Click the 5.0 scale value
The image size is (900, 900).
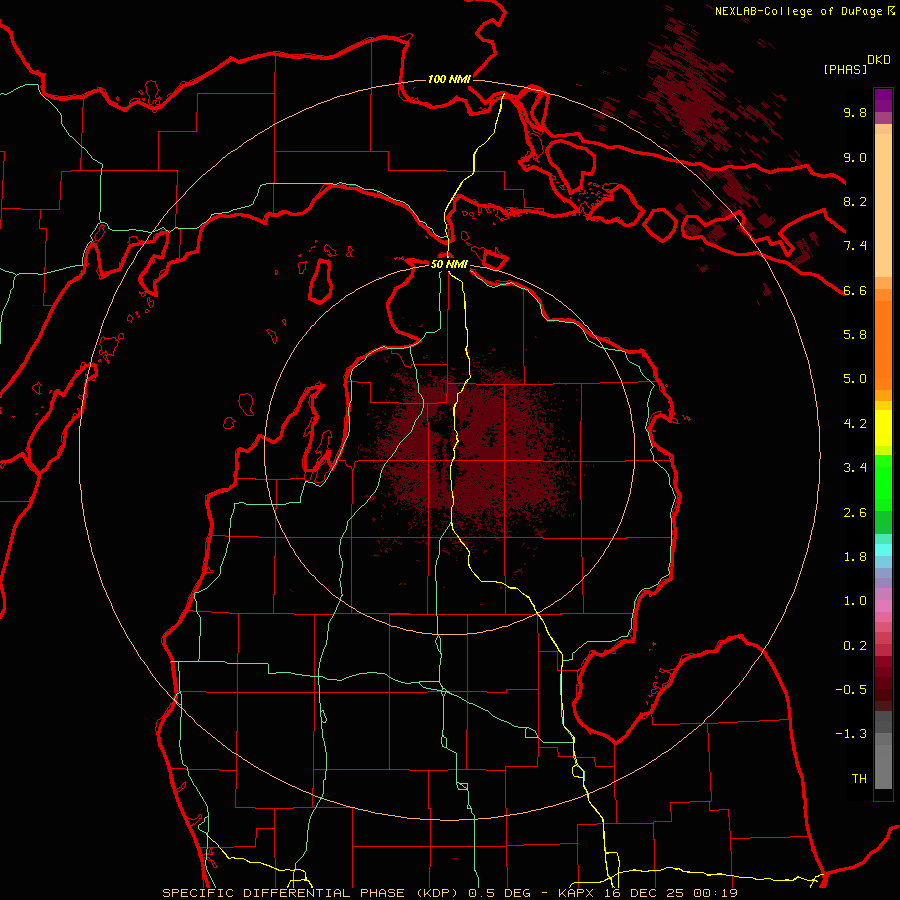pos(855,379)
